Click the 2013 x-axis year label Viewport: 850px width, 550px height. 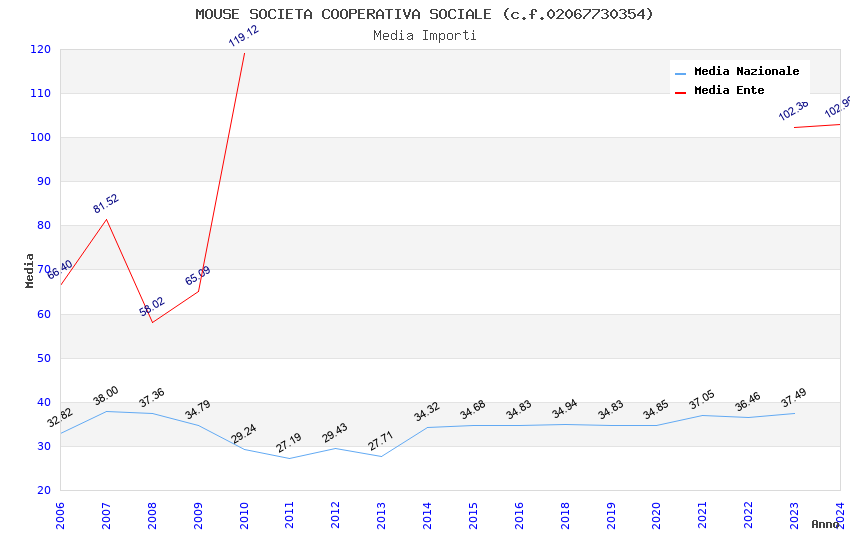tap(381, 515)
